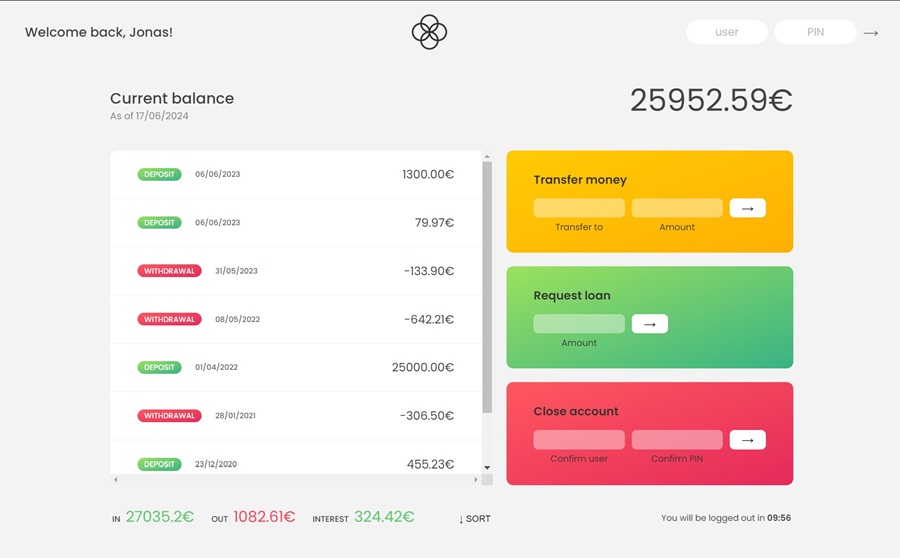The width and height of the screenshot is (900, 558).
Task: Click the 01/04/2022 movement date
Action: point(216,367)
